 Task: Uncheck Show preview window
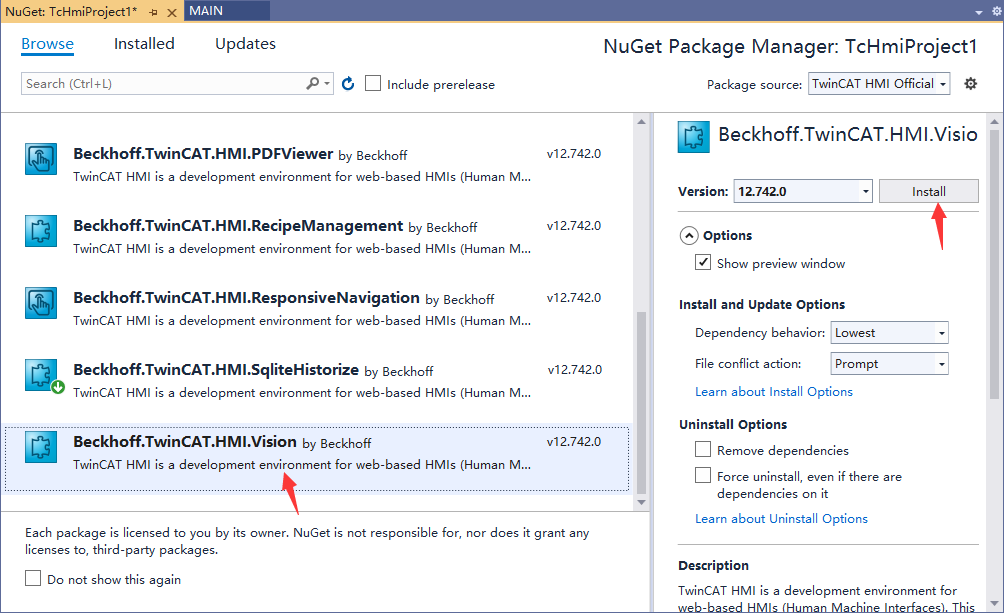pyautogui.click(x=703, y=263)
